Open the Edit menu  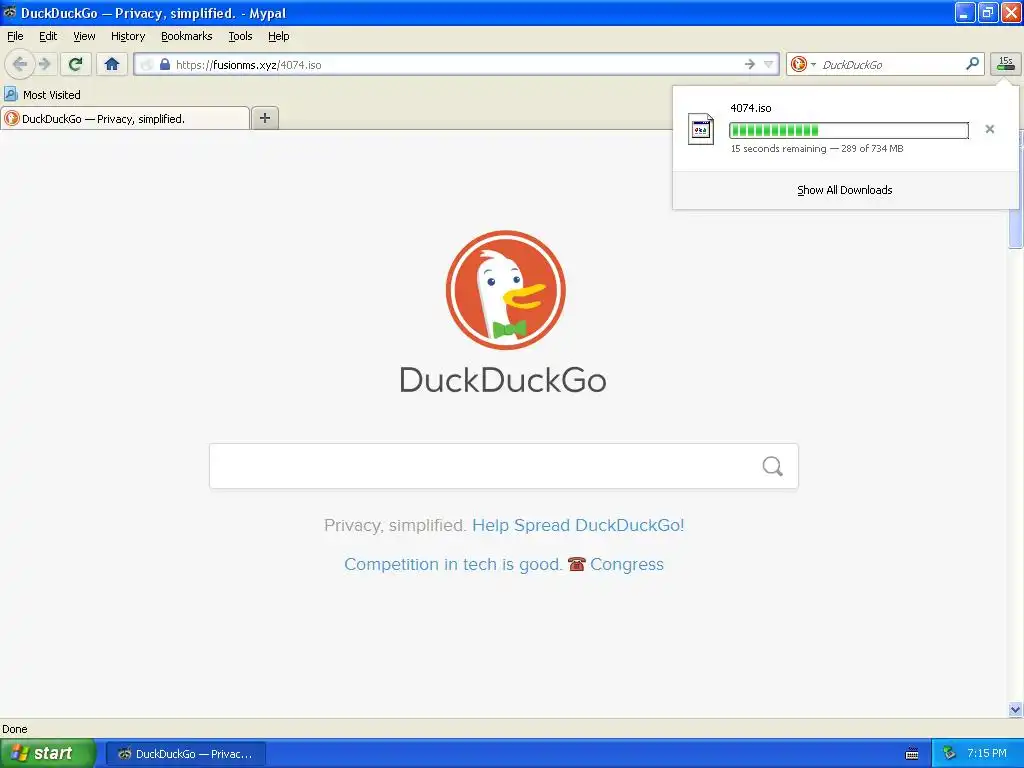click(x=48, y=36)
